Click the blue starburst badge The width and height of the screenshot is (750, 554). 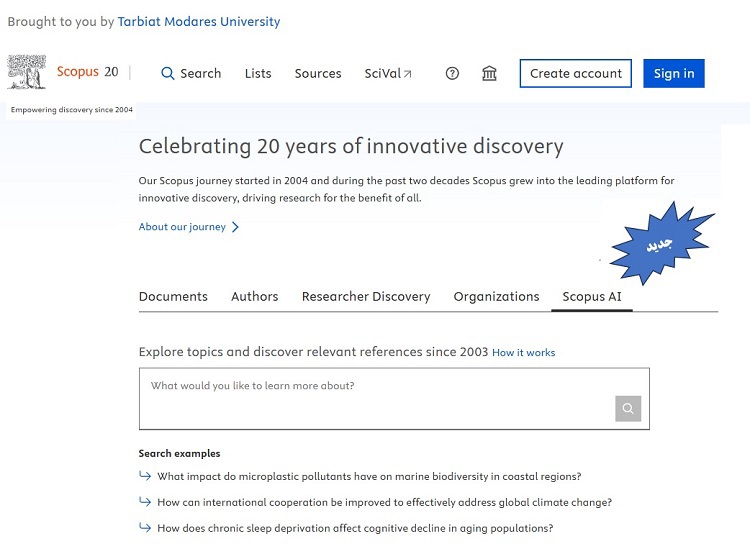pyautogui.click(x=660, y=243)
